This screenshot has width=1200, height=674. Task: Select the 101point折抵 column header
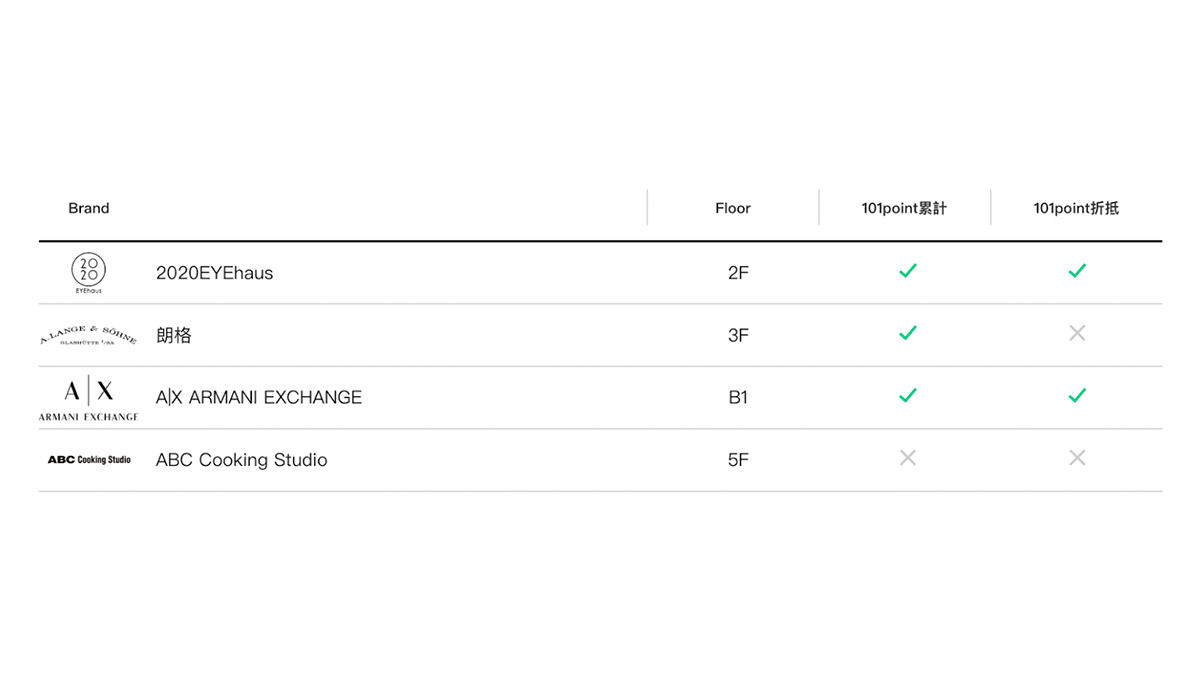pyautogui.click(x=1076, y=208)
